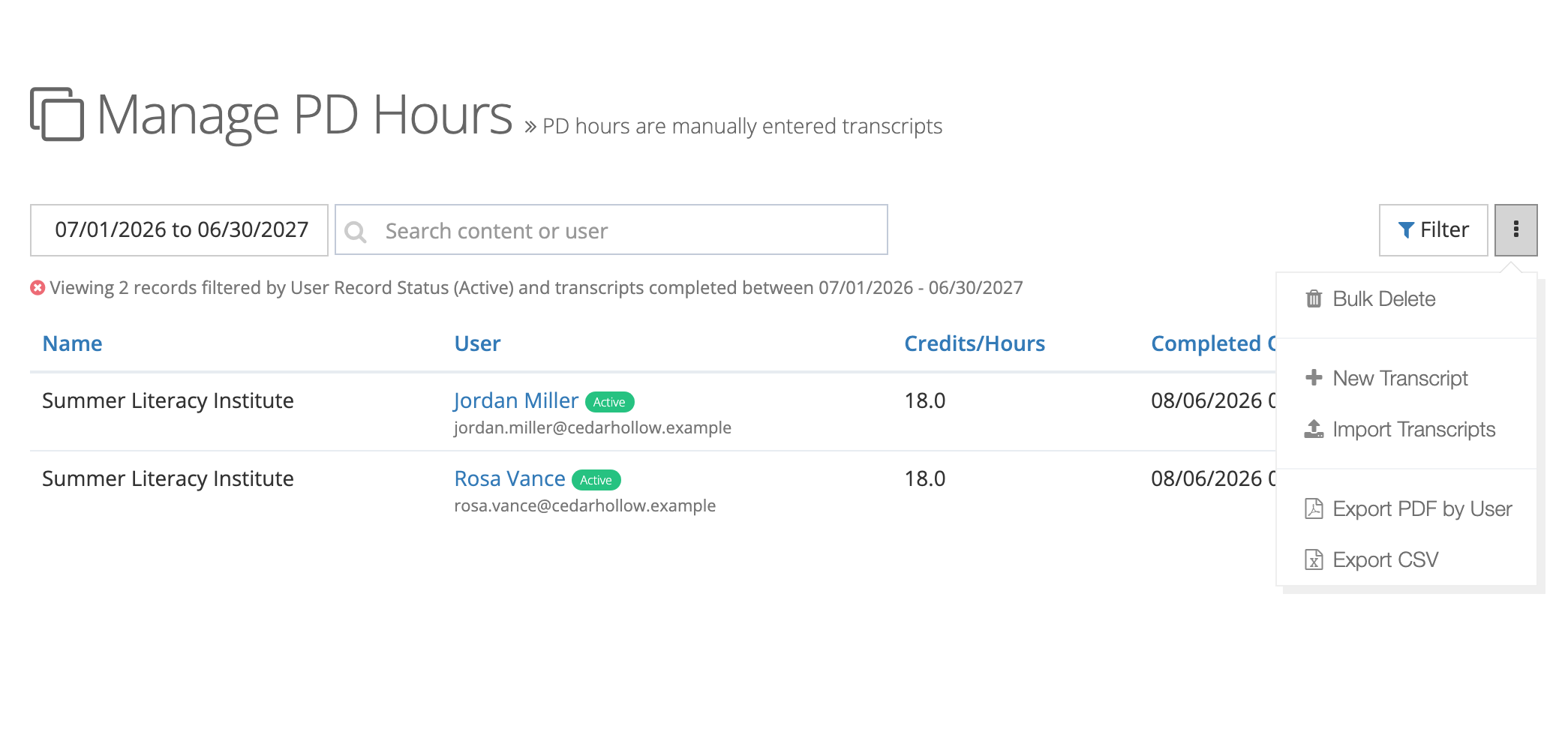Click the upload icon for Import Transcripts

point(1314,429)
